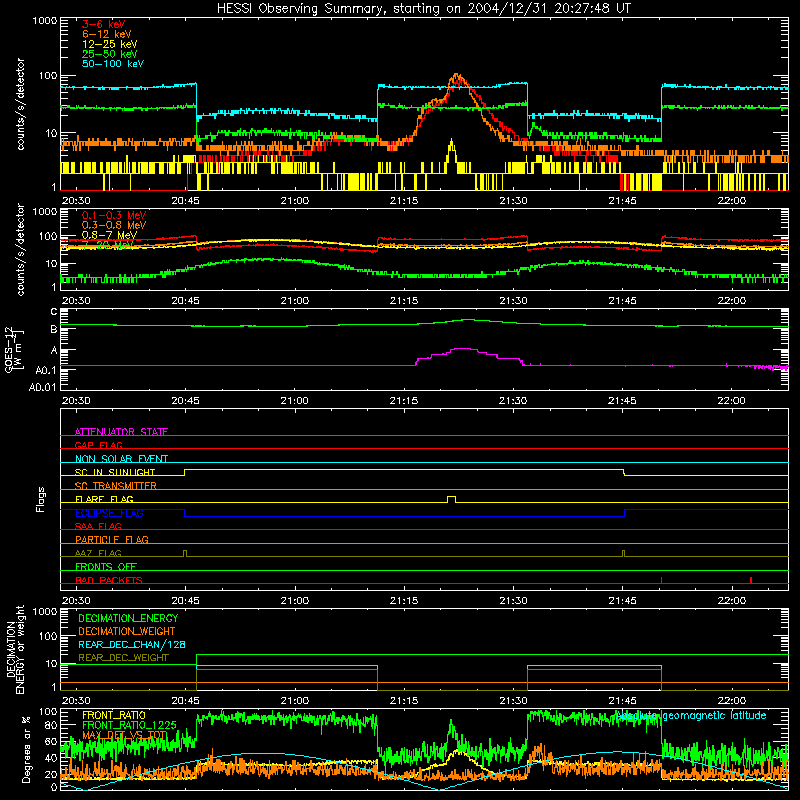Select the SC_IN_SUNLIGHT flag label
The width and height of the screenshot is (800, 800).
115,472
